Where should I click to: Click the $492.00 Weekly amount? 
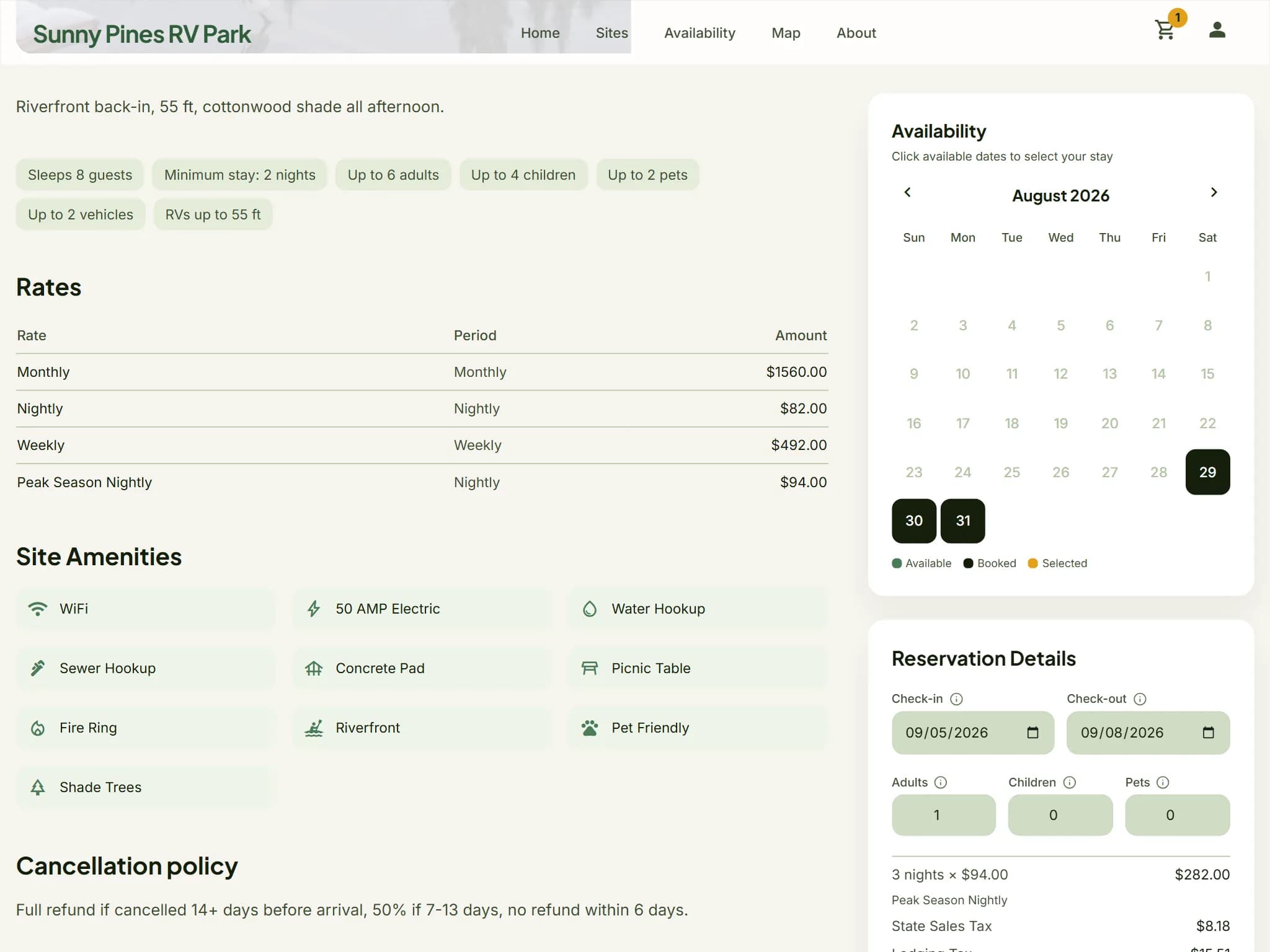coord(799,445)
